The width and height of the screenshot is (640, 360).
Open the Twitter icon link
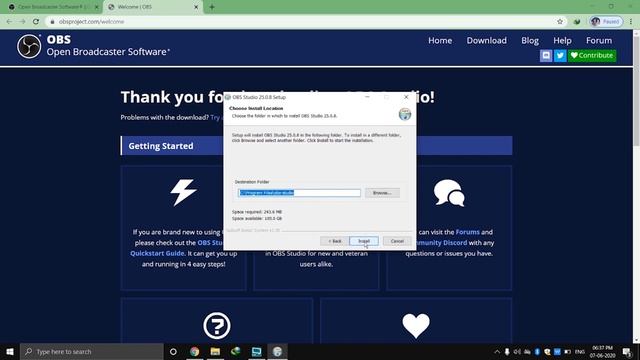pyautogui.click(x=560, y=56)
